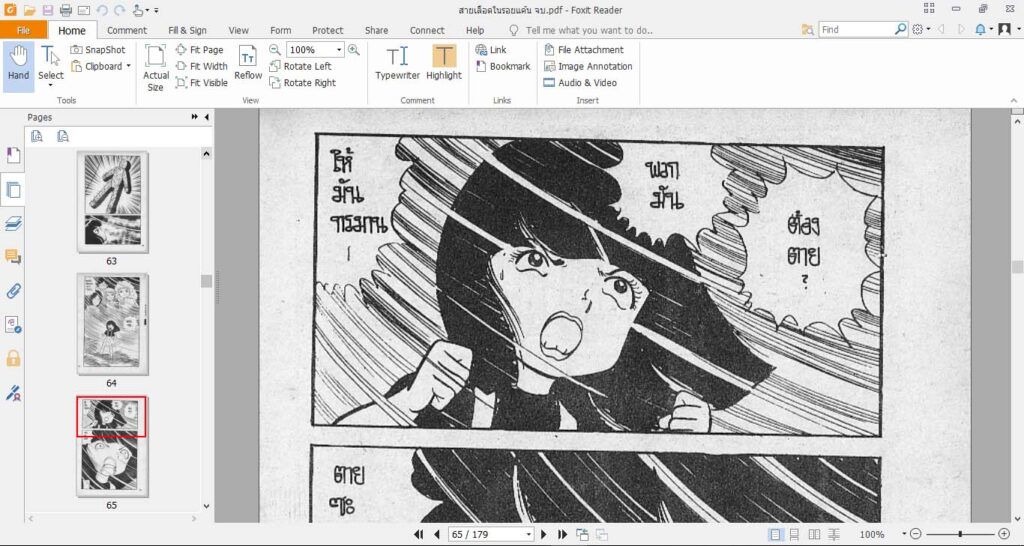Screen dimensions: 1024x546
Task: Click the Undo quick access icon
Action: click(x=101, y=10)
